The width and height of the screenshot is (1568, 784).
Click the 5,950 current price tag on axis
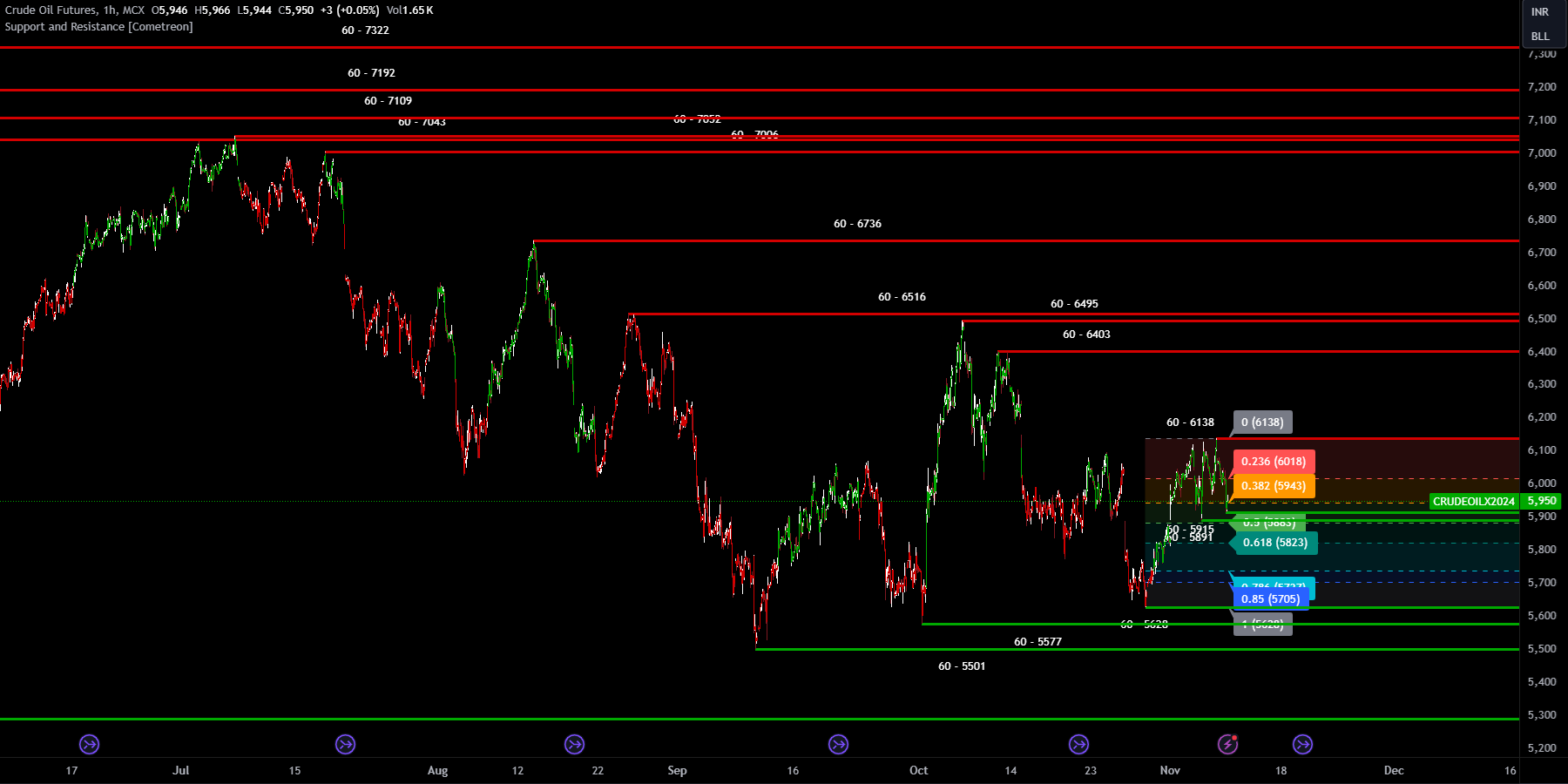(x=1542, y=502)
